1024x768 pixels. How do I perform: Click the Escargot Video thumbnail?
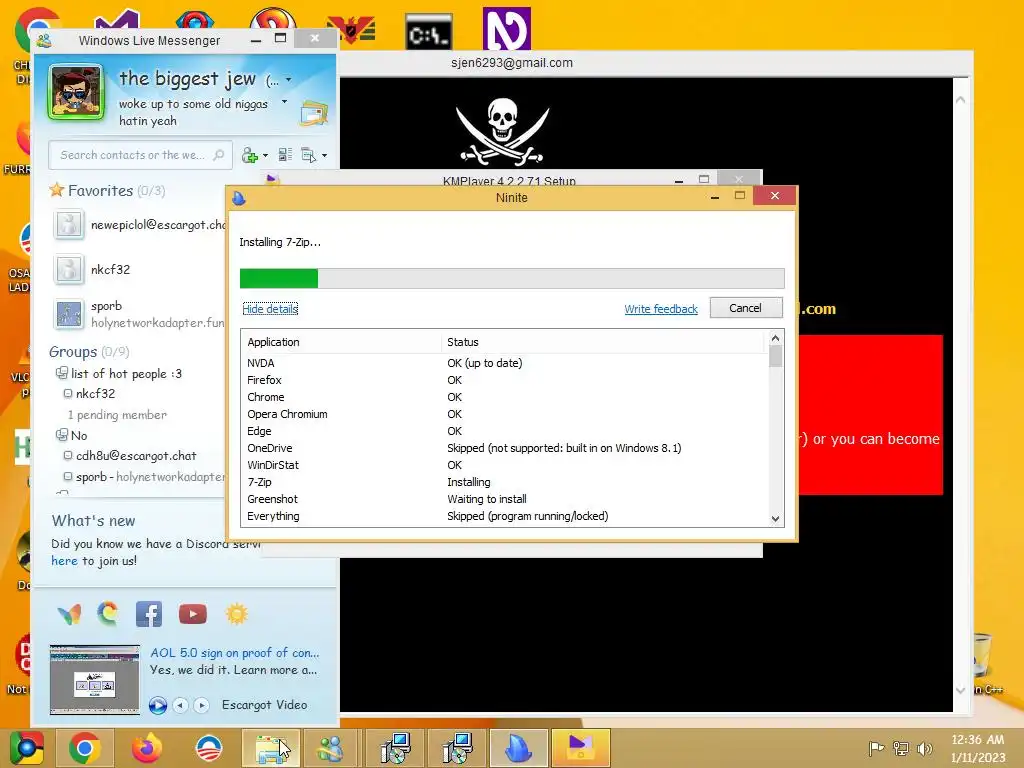coord(95,680)
